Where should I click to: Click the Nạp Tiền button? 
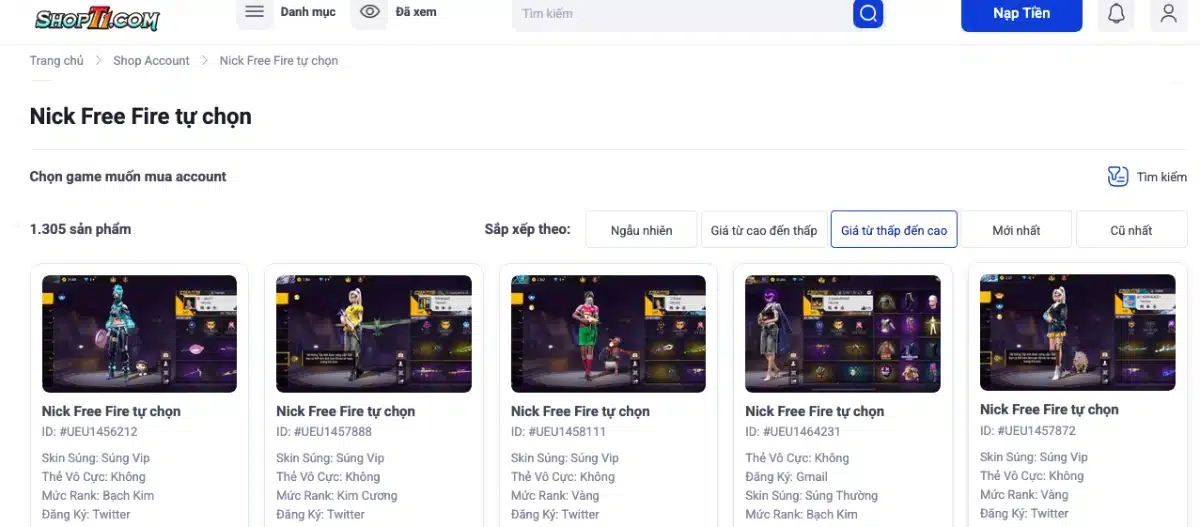pyautogui.click(x=1021, y=14)
